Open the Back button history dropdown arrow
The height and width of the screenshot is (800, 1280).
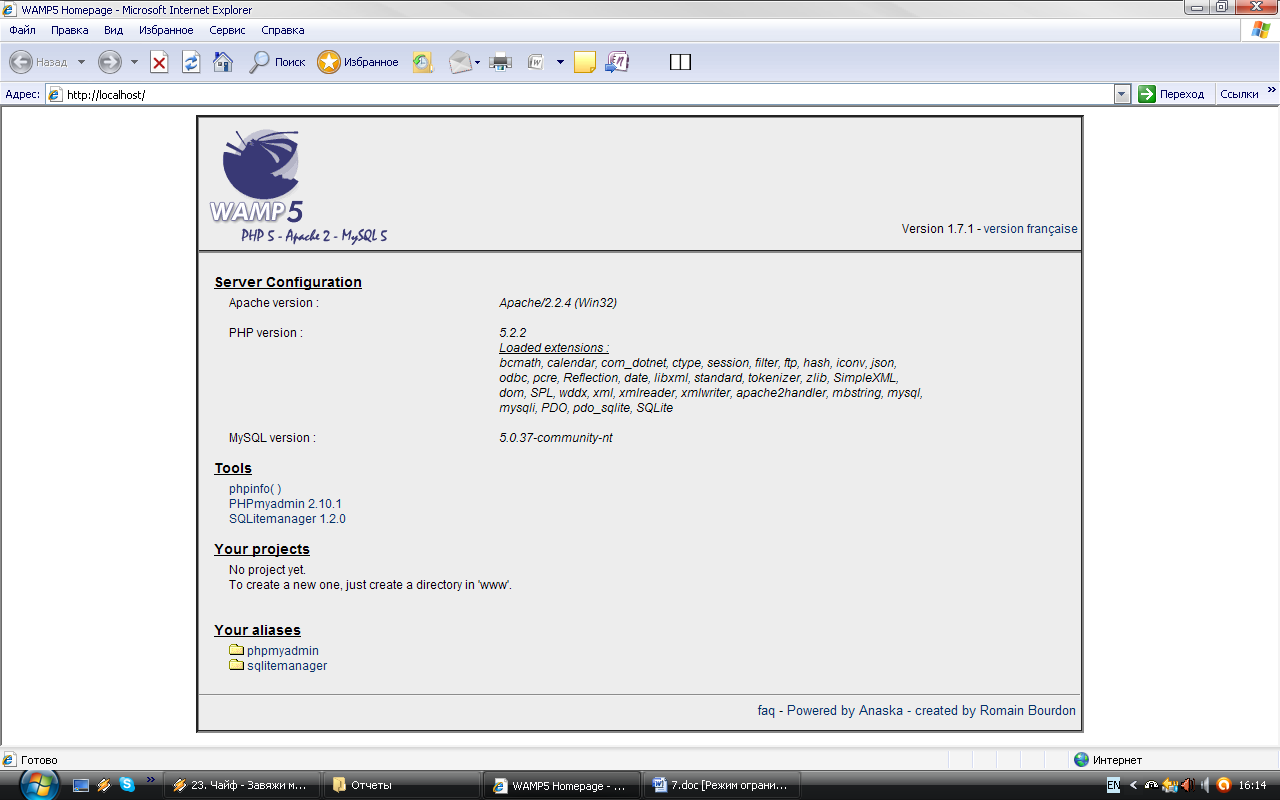[x=81, y=62]
